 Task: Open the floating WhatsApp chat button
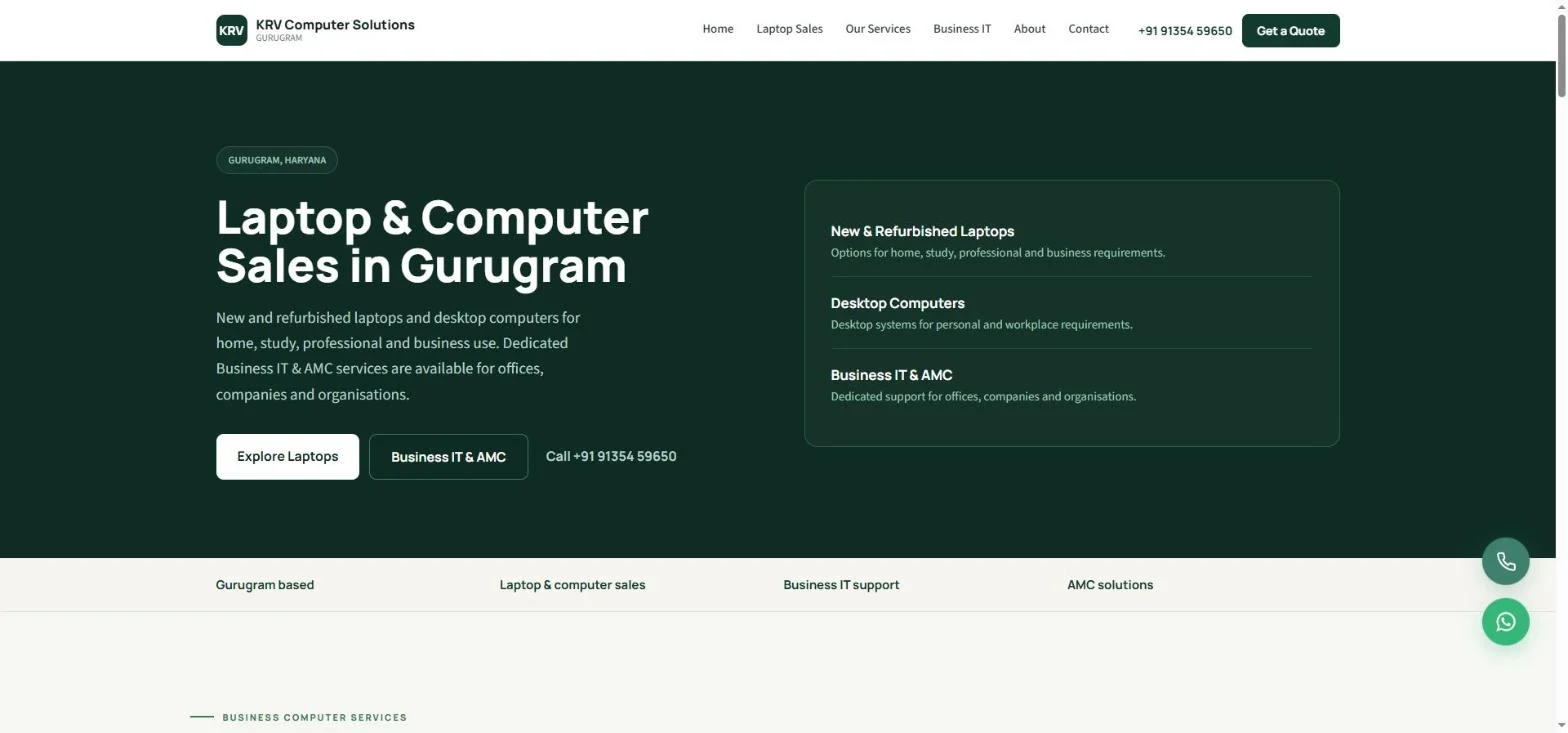click(1505, 622)
